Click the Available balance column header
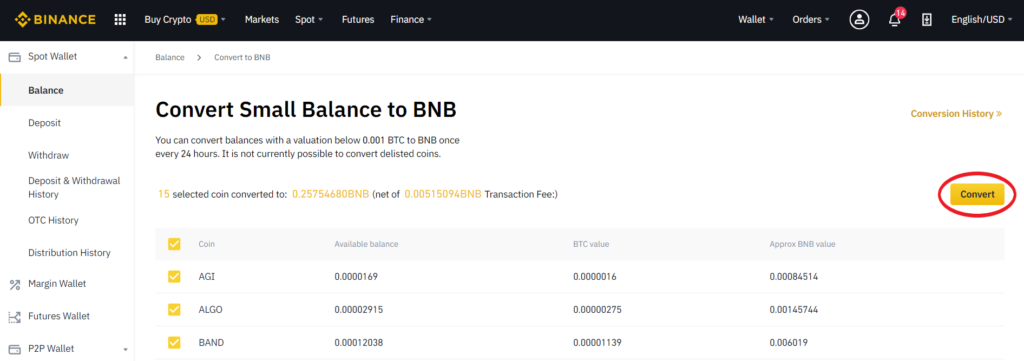 click(366, 244)
